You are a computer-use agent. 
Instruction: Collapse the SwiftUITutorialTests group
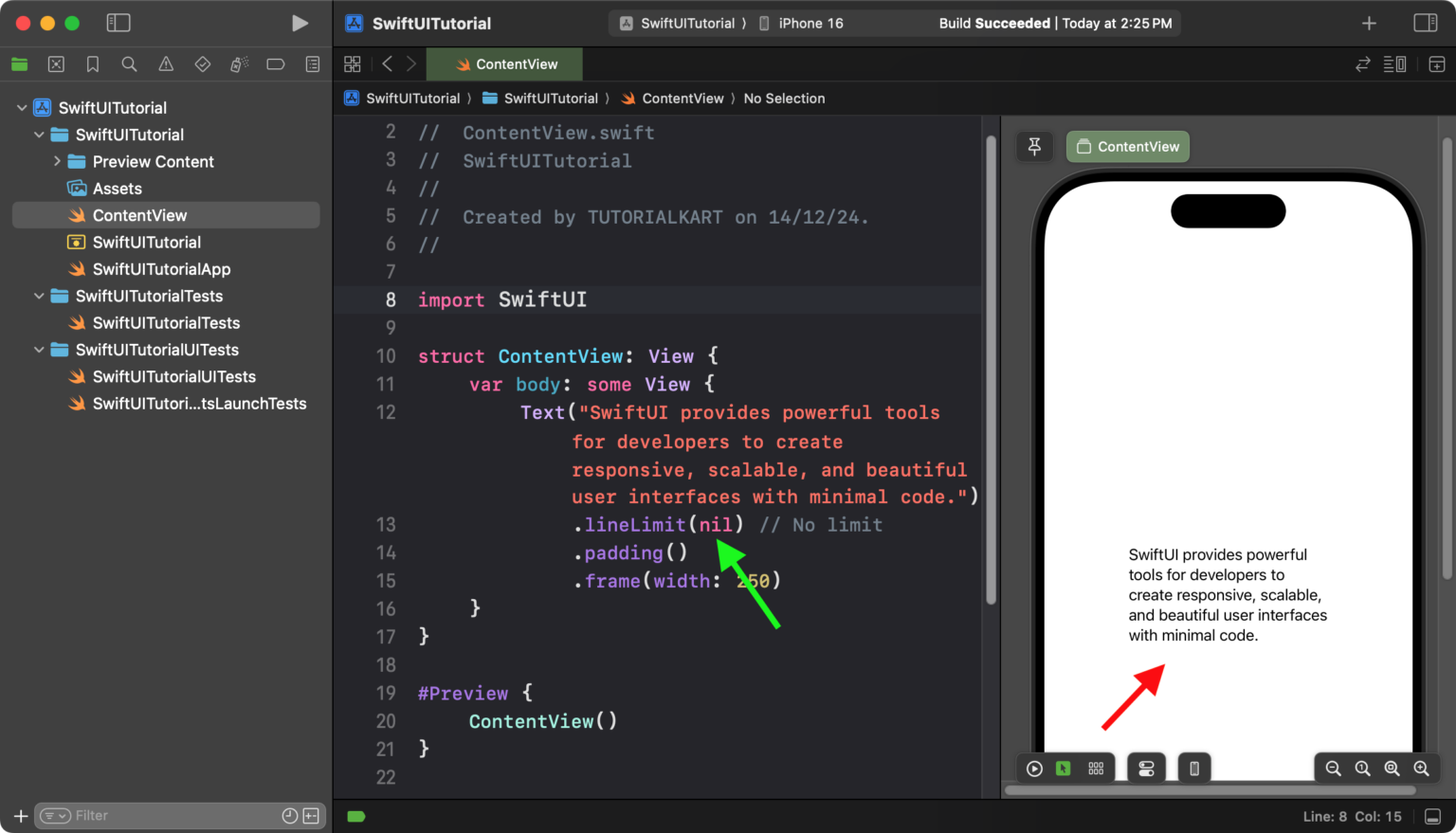39,296
